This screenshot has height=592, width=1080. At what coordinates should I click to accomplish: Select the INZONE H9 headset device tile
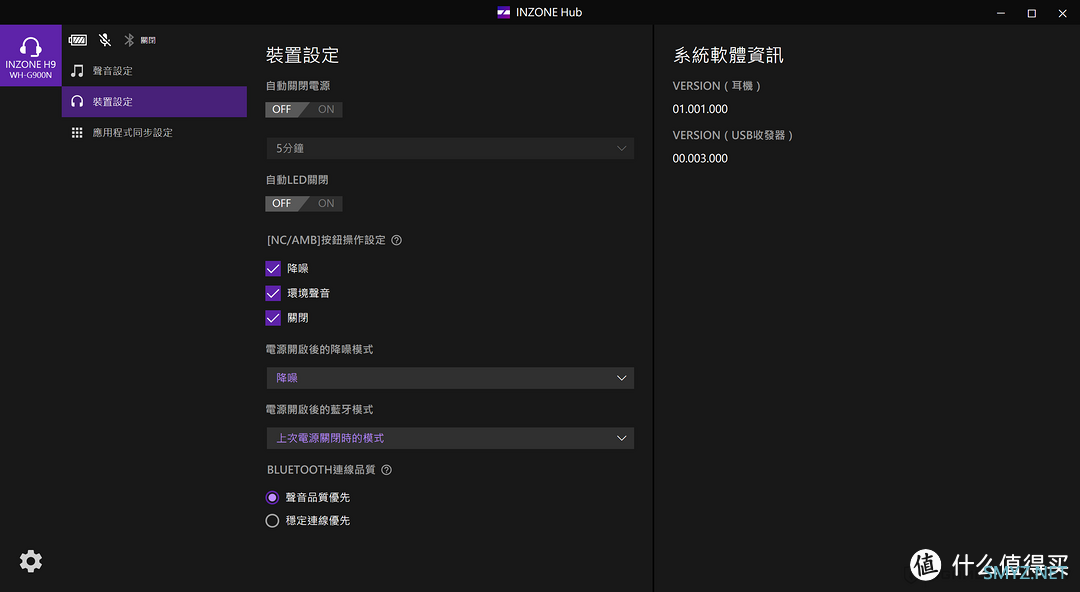[x=30, y=56]
